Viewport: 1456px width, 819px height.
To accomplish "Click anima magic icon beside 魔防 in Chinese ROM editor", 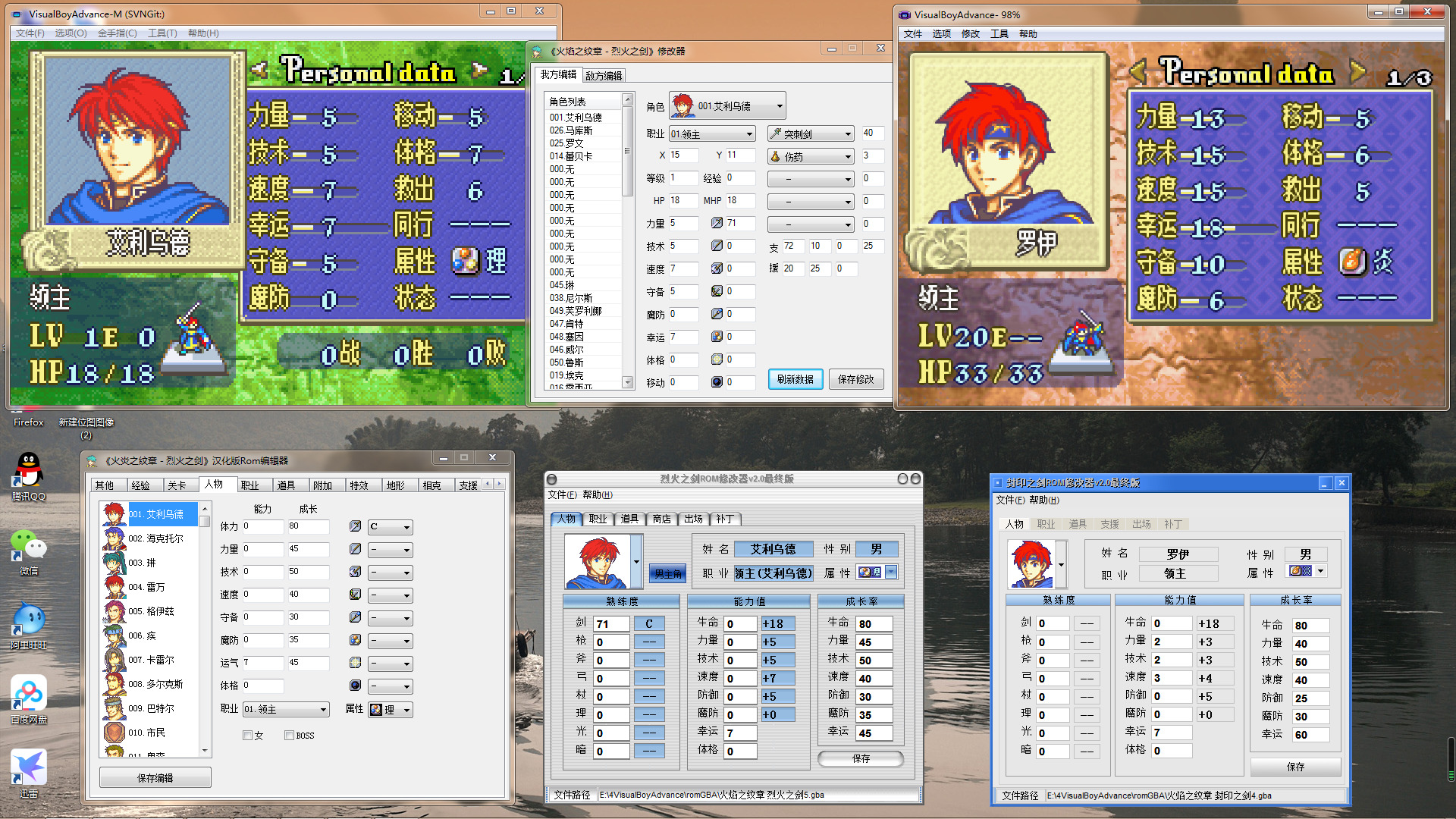I will (355, 640).
